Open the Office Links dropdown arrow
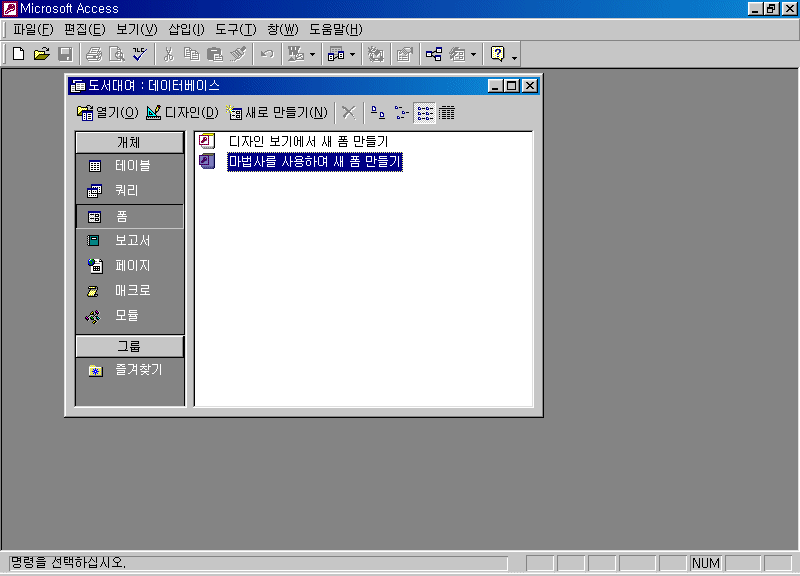 tap(312, 54)
